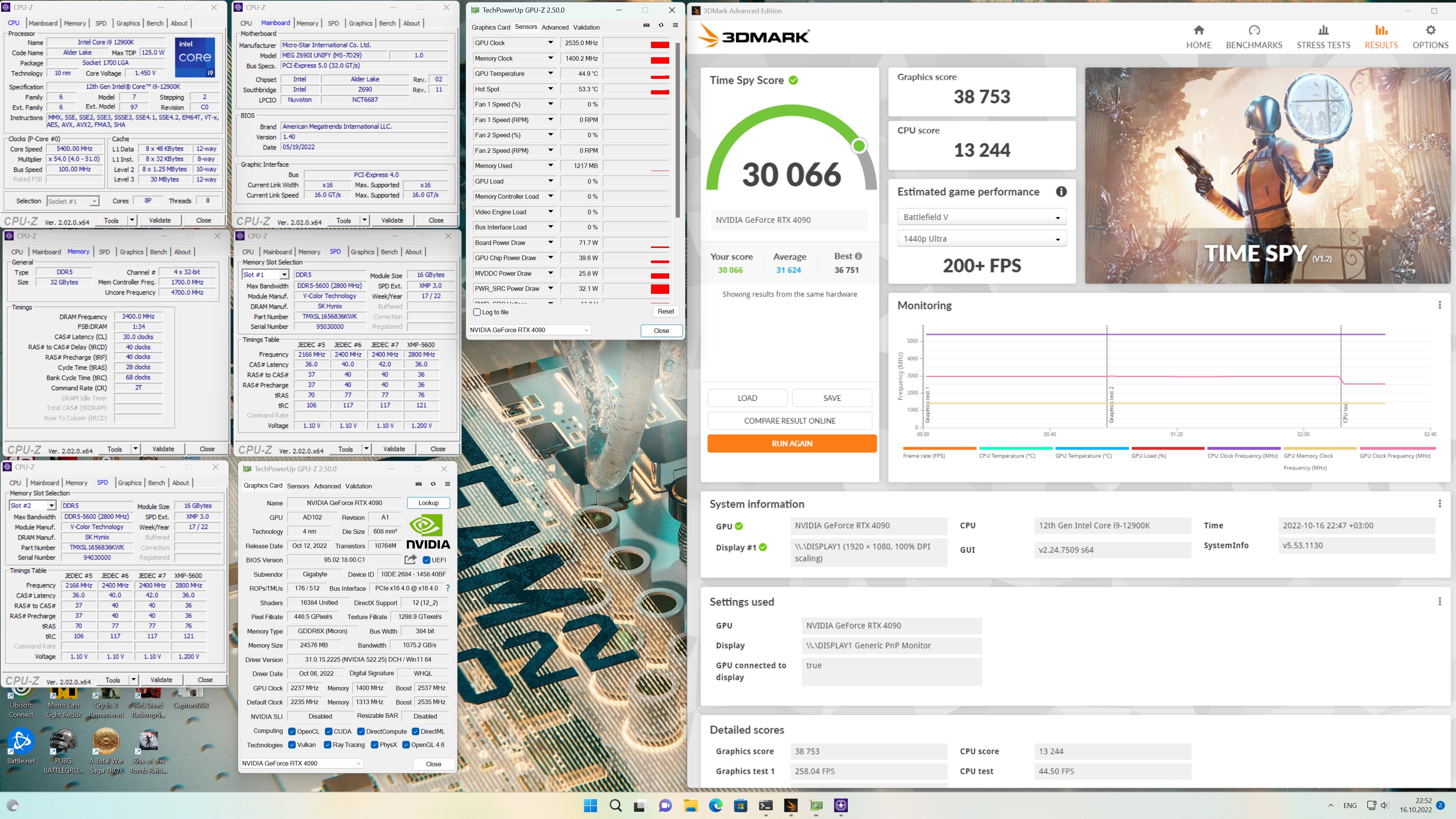
Task: Switch to the Graphics tab in CPU-Z Mainboard window
Action: tap(361, 23)
